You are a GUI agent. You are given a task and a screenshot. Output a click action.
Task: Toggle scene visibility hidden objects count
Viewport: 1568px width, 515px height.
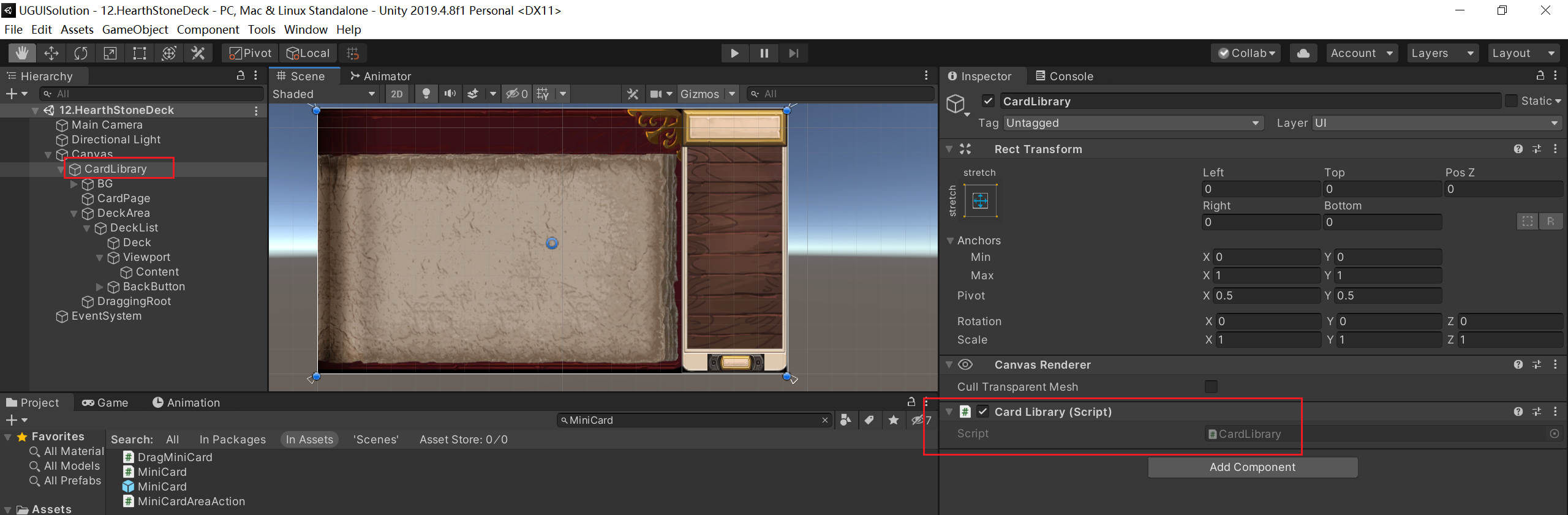click(x=516, y=94)
